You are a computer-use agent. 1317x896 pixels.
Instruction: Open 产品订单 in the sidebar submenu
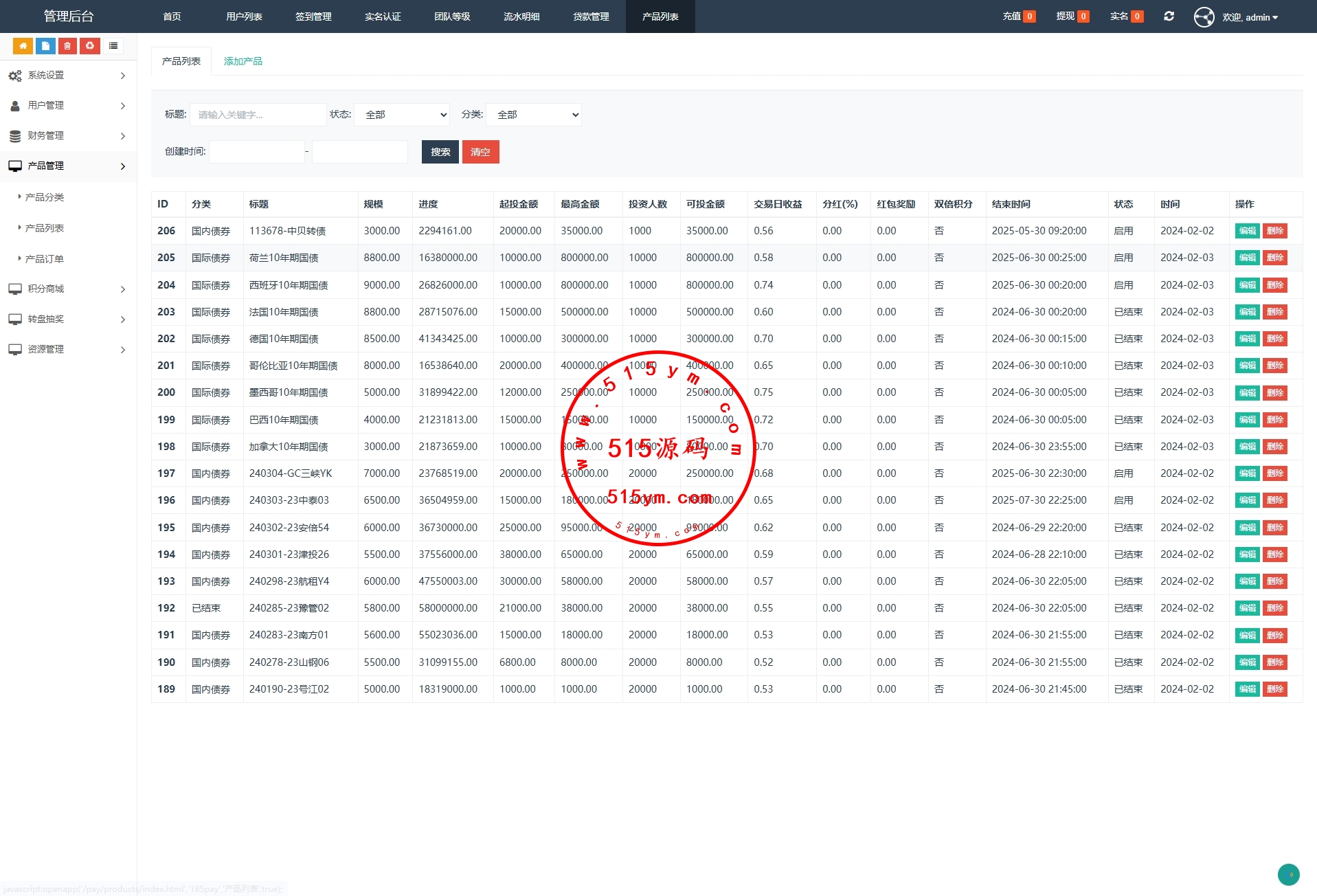point(45,259)
